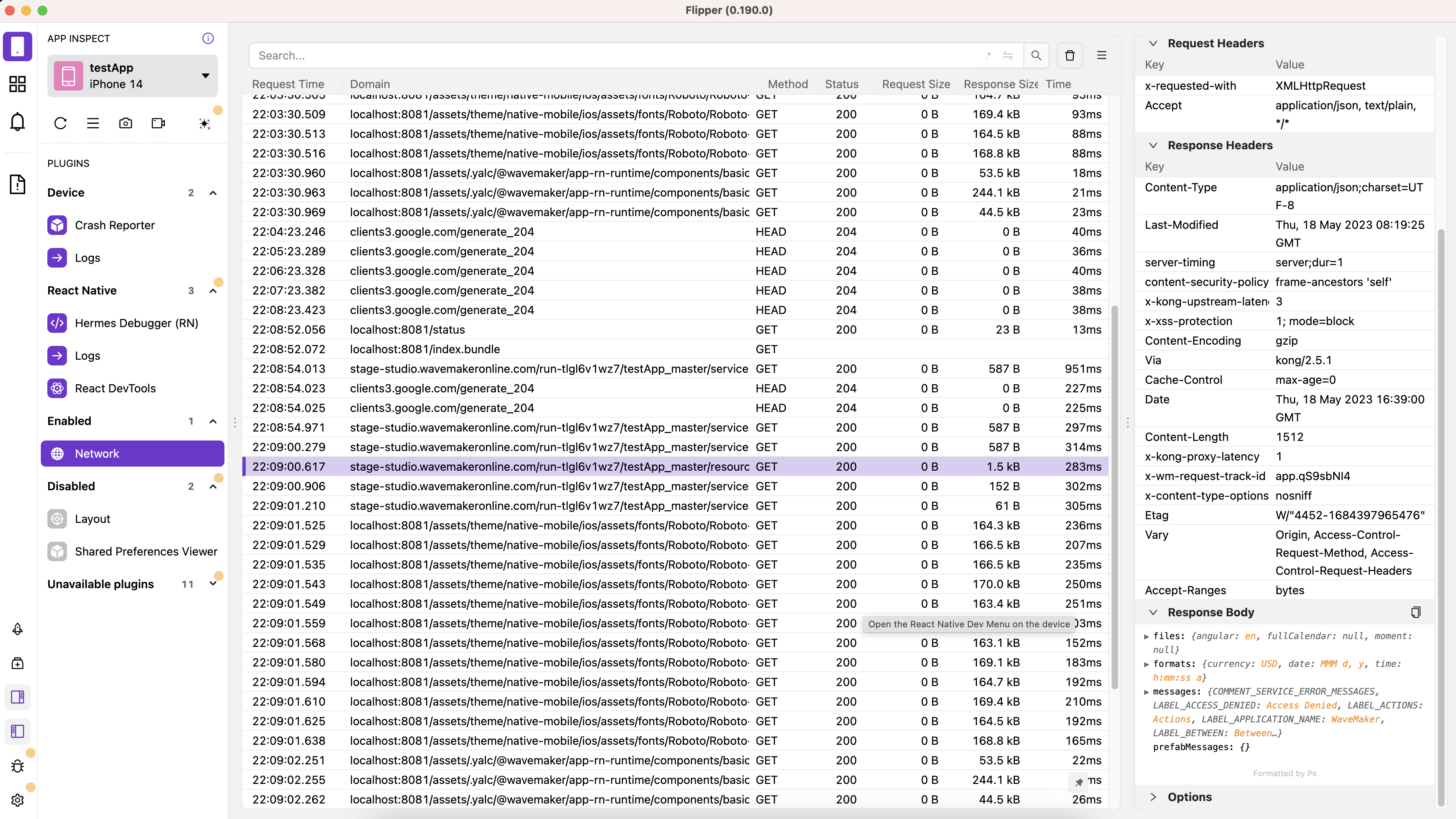Click the app inspect info icon

(x=208, y=38)
